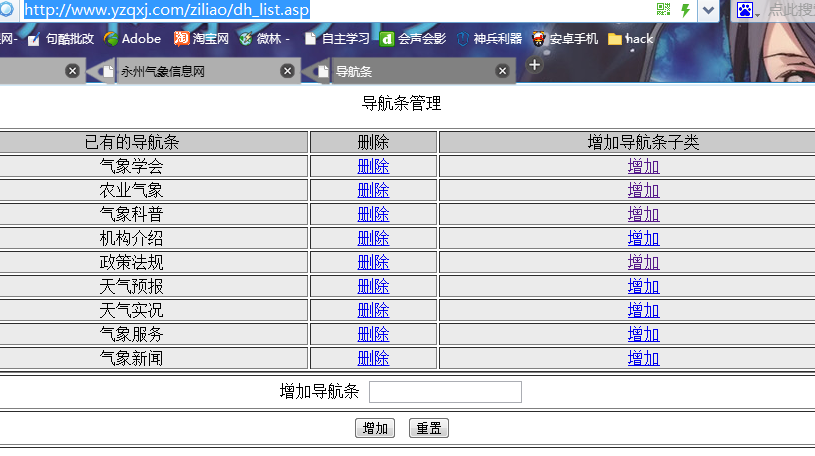Image resolution: width=815 pixels, height=456 pixels.
Task: Add subcategory to 气象新闻 row
Action: click(x=643, y=359)
